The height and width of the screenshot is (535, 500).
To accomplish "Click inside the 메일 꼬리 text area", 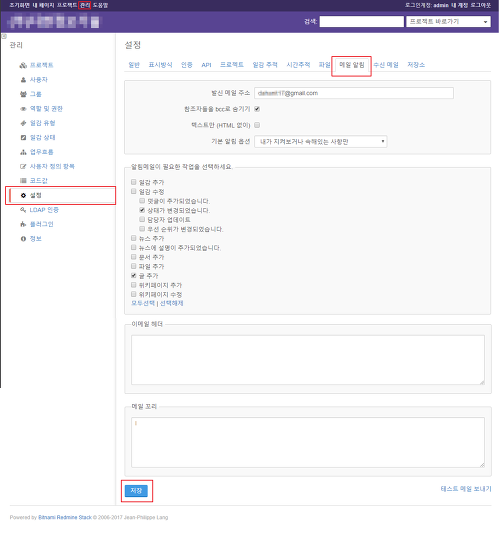I will click(x=308, y=443).
